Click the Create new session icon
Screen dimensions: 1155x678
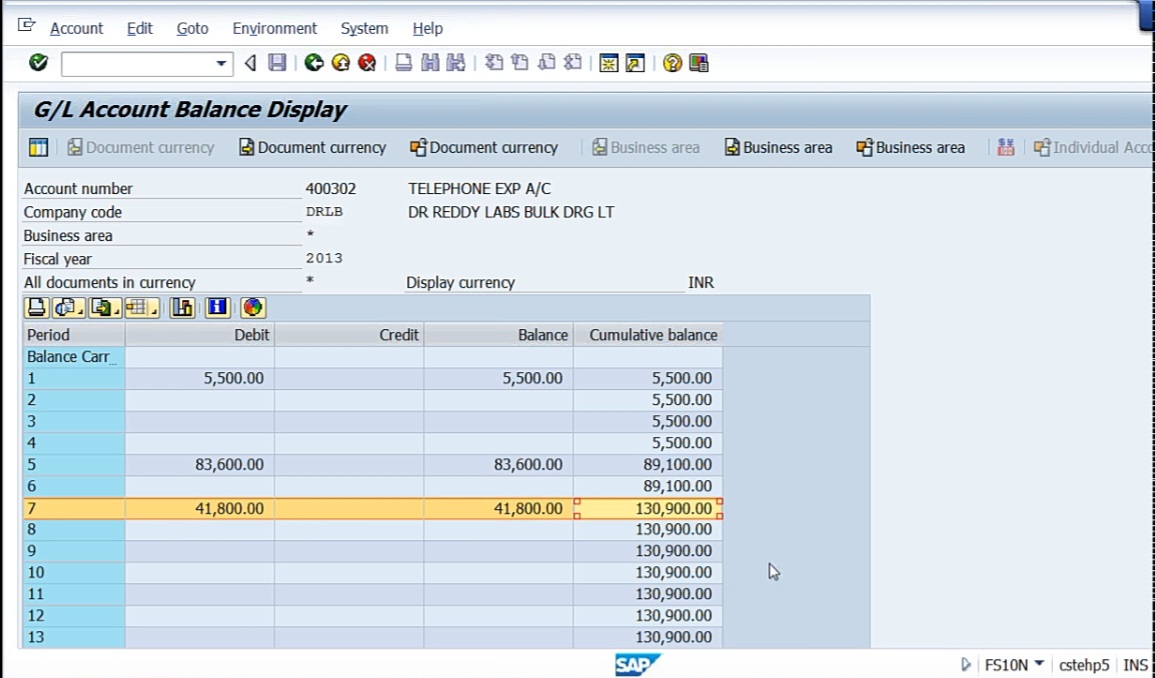tap(608, 63)
